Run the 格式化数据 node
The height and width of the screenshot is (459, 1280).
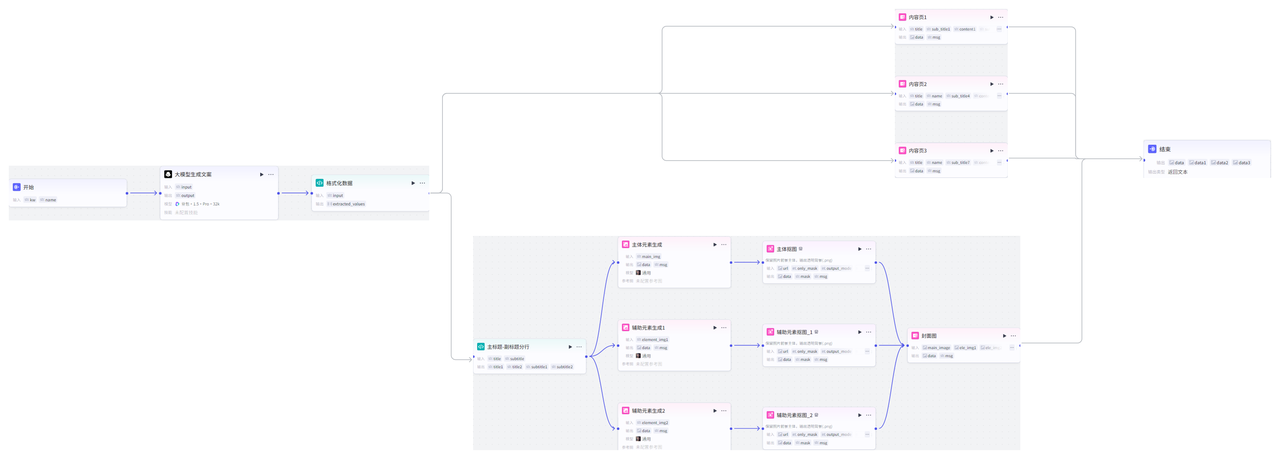(413, 183)
